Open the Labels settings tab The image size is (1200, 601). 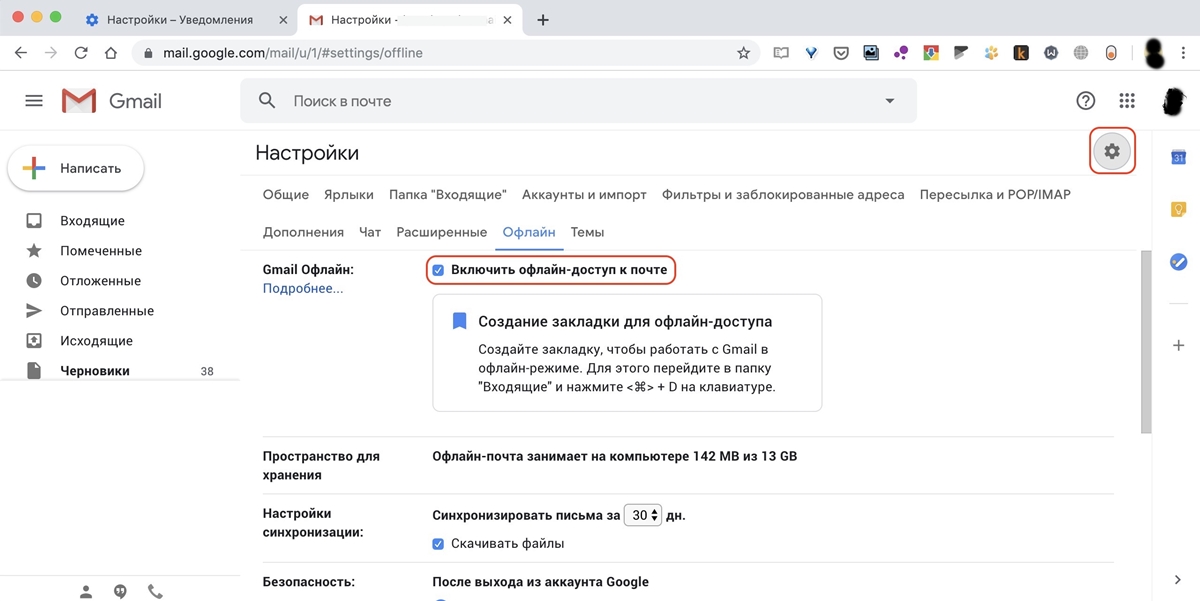click(x=349, y=195)
